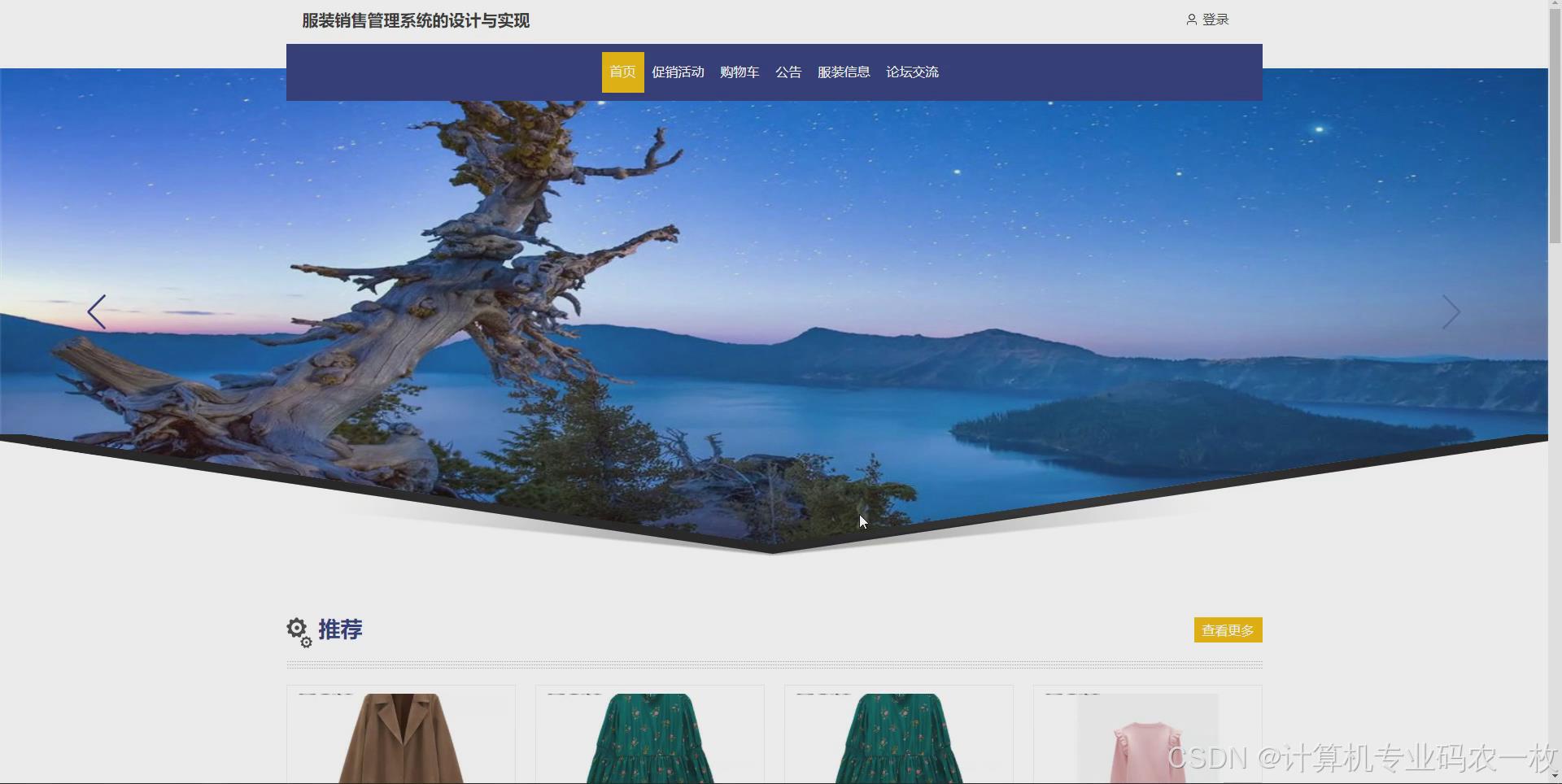
Task: Open the 服装信息 menu item
Action: coord(844,72)
